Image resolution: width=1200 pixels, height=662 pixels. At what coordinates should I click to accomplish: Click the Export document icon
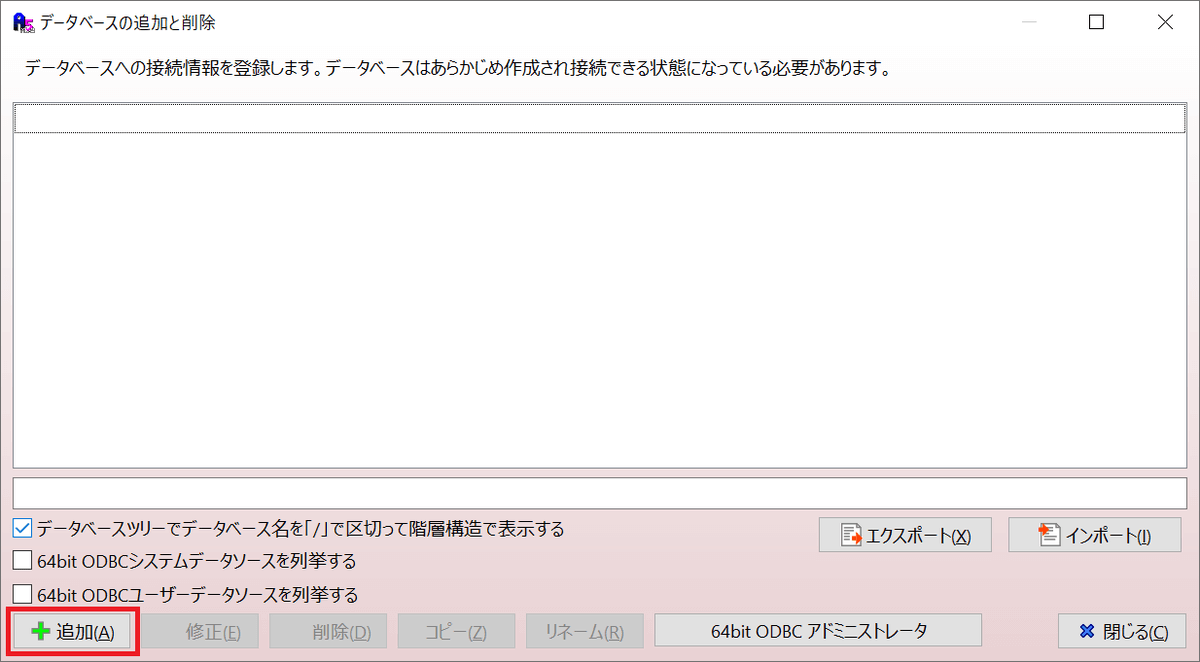(852, 535)
